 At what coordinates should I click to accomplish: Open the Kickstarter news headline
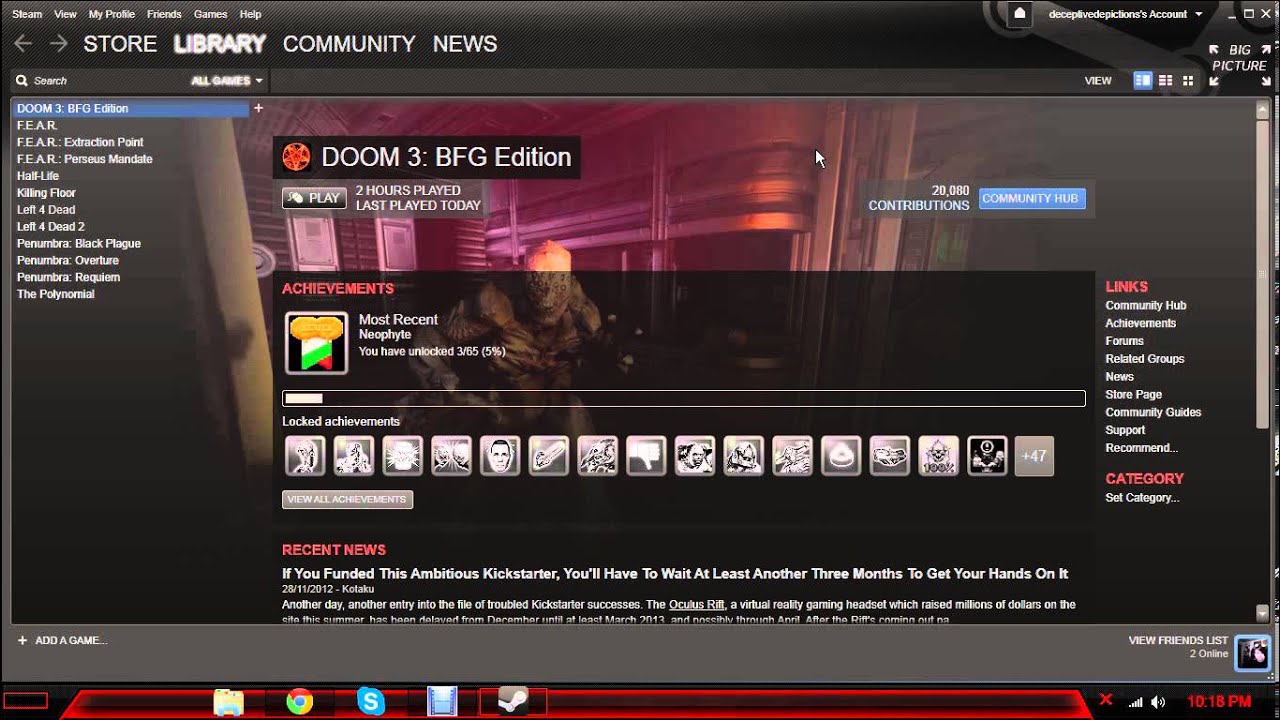675,574
